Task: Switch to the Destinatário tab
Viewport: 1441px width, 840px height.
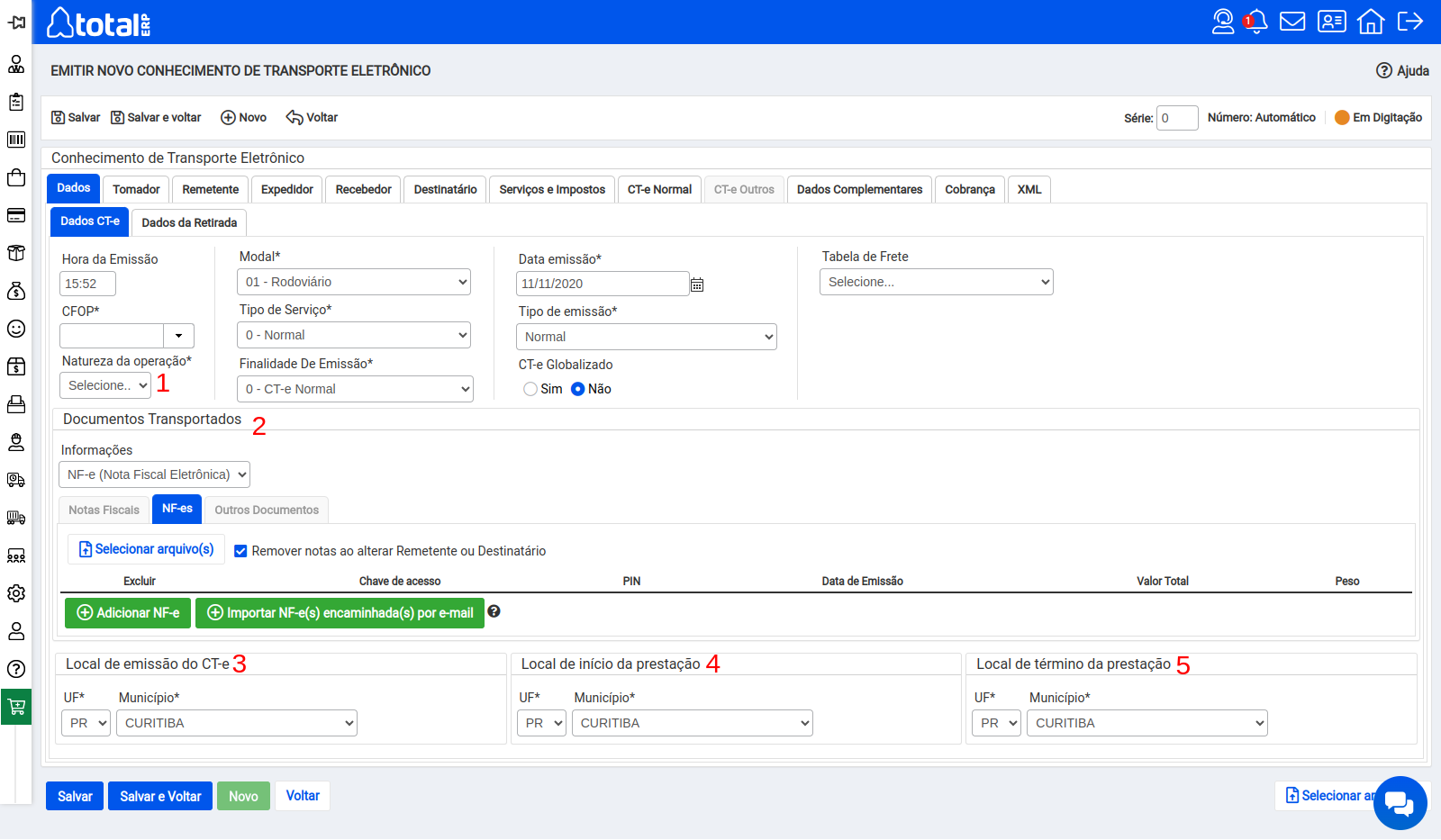Action: pyautogui.click(x=446, y=189)
